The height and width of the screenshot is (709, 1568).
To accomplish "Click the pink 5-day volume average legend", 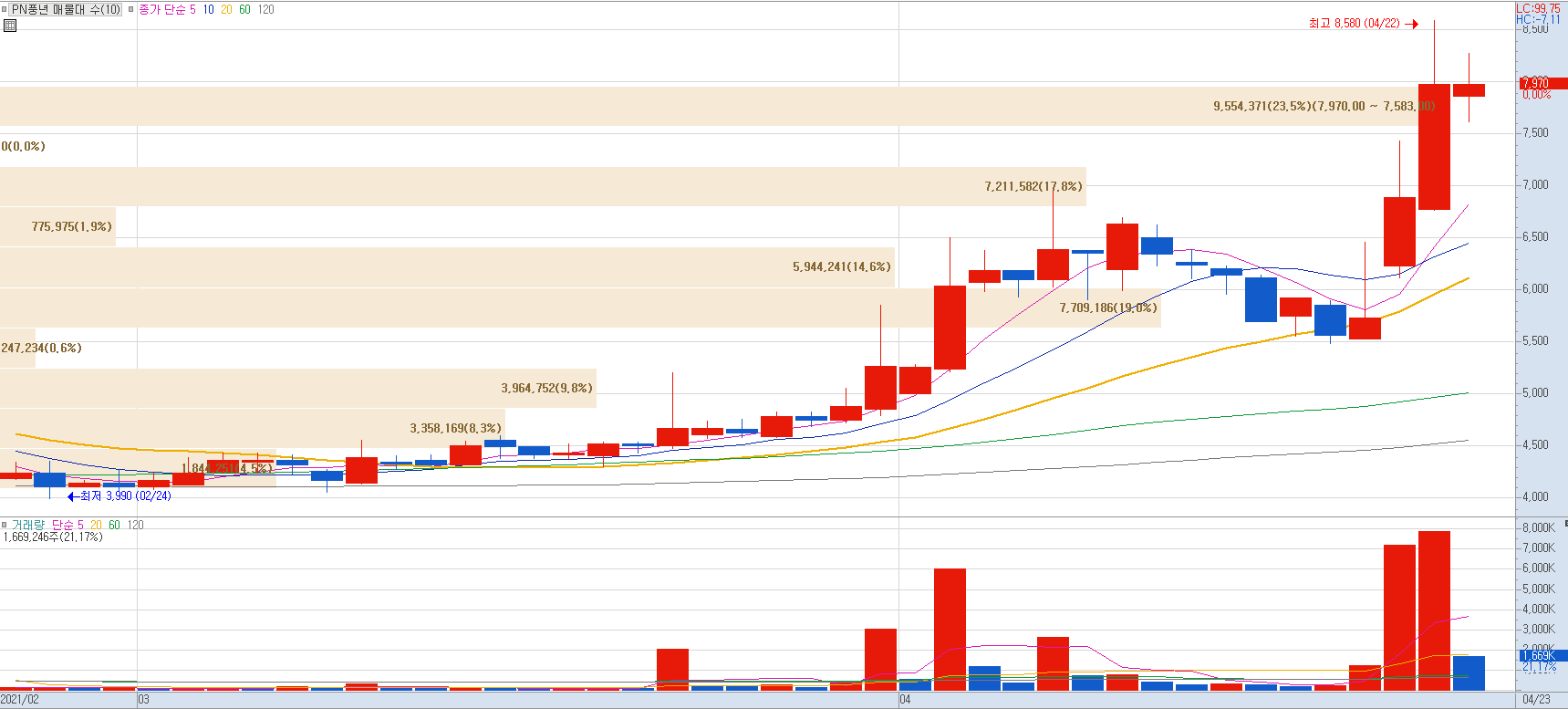I will pyautogui.click(x=80, y=525).
